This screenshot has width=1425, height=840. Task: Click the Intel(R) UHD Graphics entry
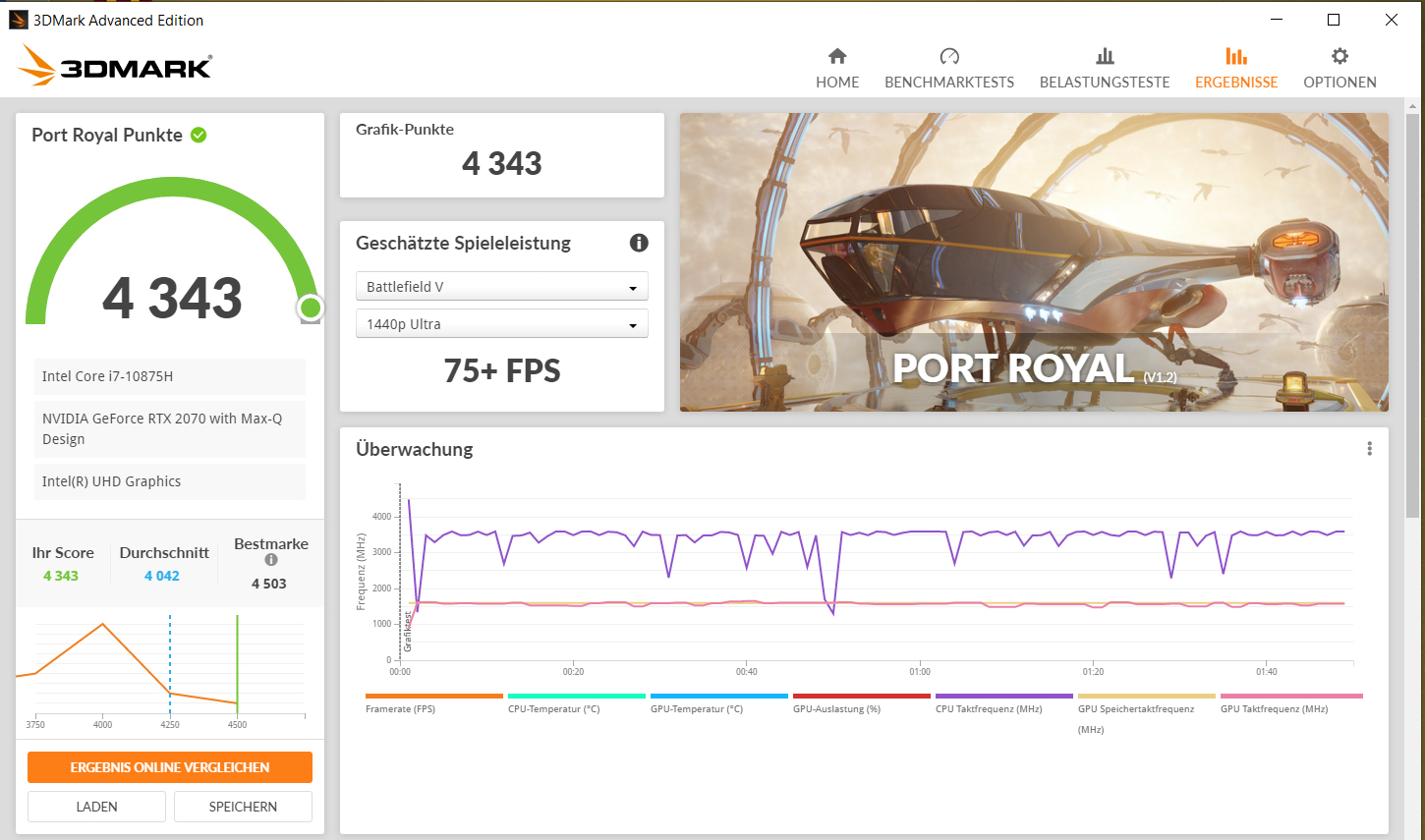point(170,481)
